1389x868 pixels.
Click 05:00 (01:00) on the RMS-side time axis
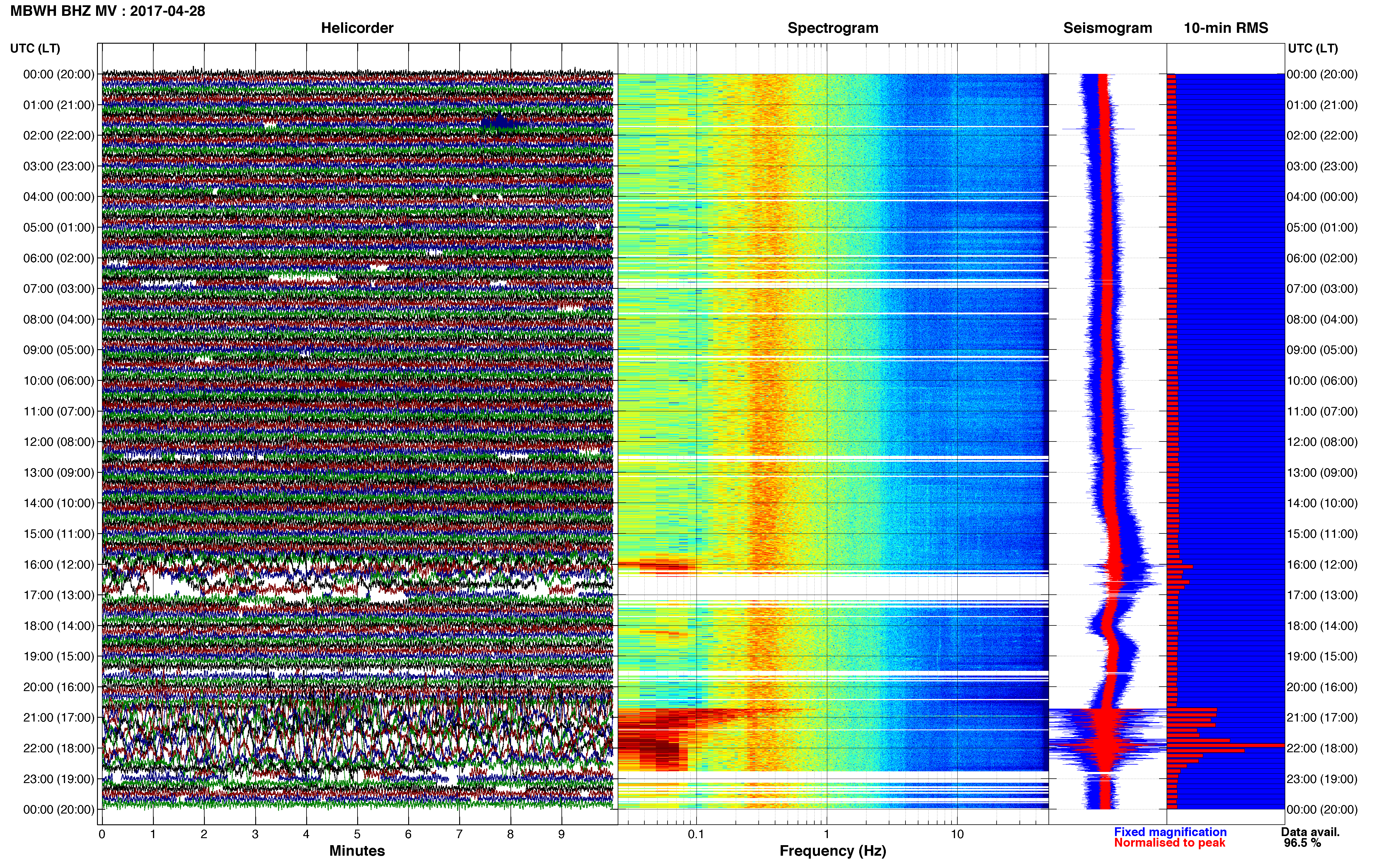coord(1322,227)
